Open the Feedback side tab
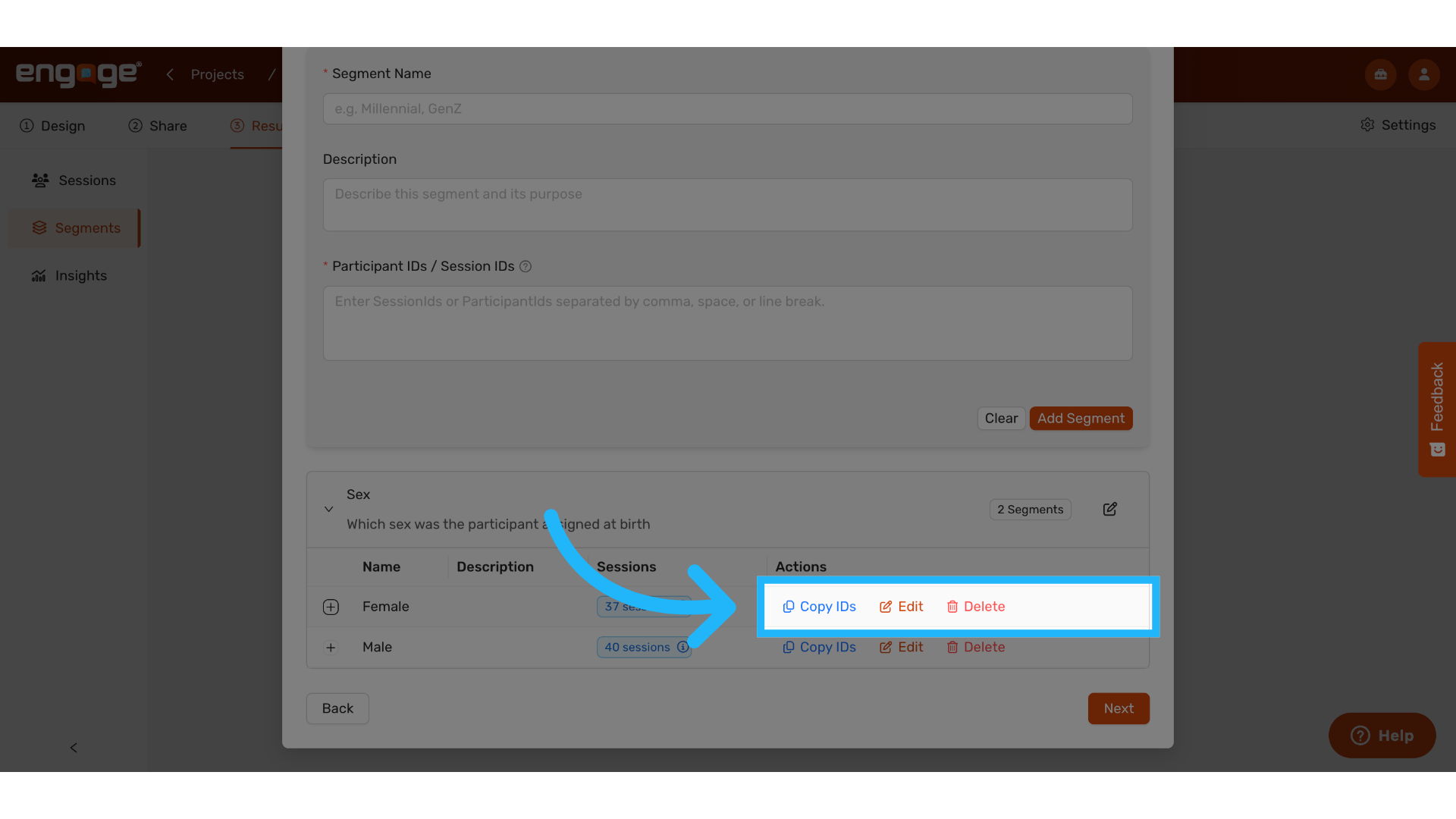 [x=1437, y=409]
